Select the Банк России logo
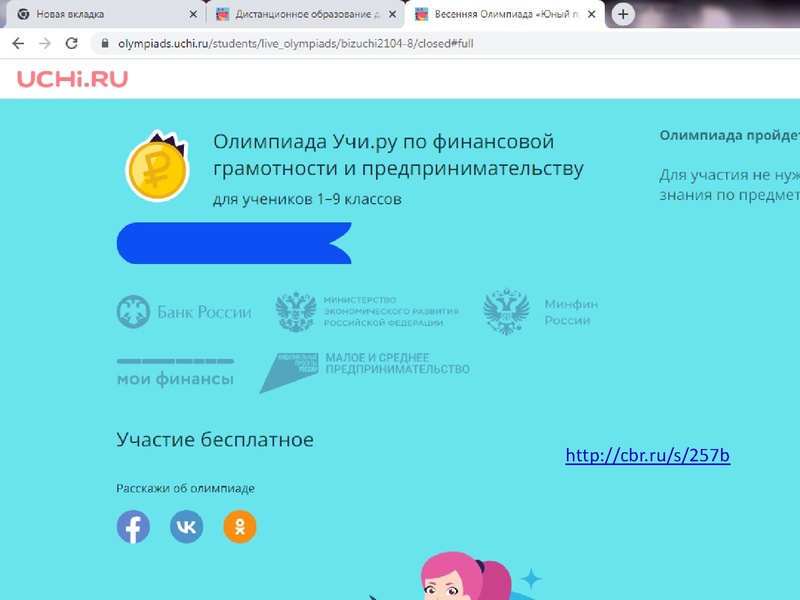Image resolution: width=800 pixels, height=600 pixels. (x=184, y=310)
